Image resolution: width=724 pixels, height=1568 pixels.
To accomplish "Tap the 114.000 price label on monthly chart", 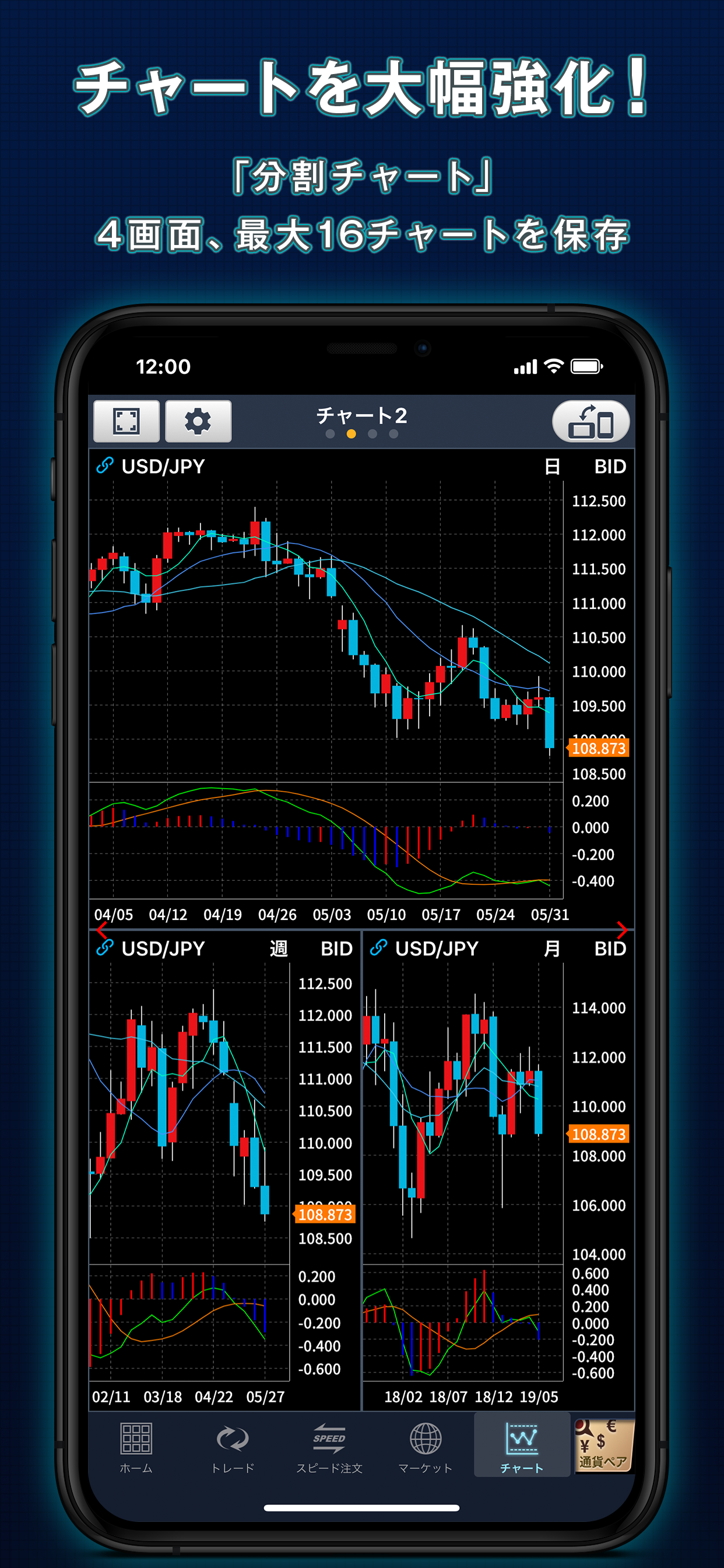I will (599, 1008).
